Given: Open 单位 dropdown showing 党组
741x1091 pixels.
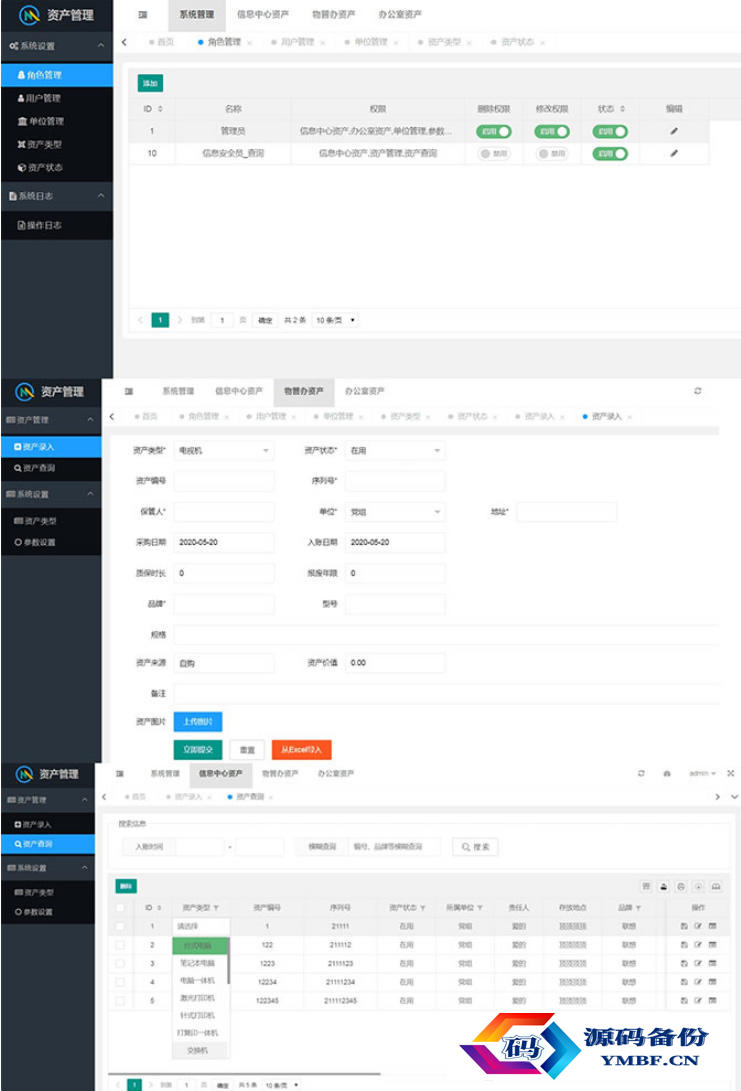Looking at the screenshot, I should pos(395,512).
